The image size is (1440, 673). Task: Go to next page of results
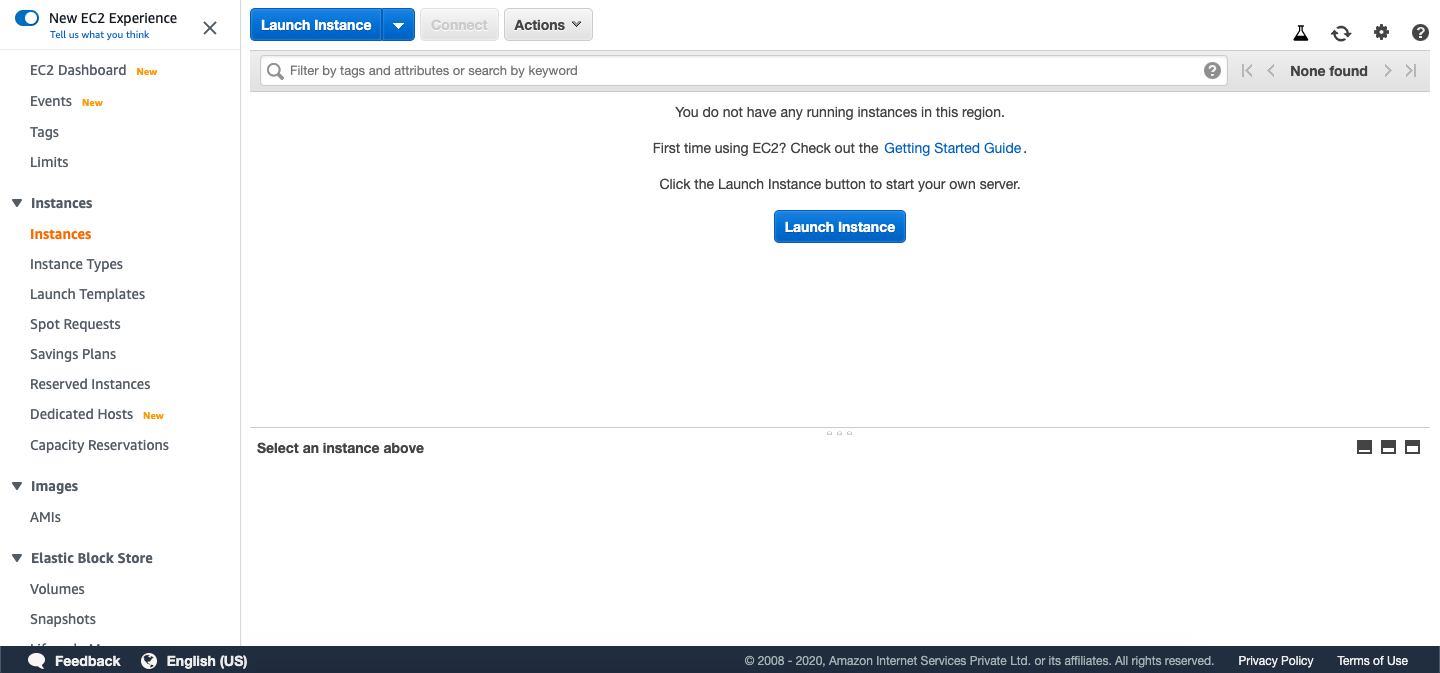coord(1388,71)
